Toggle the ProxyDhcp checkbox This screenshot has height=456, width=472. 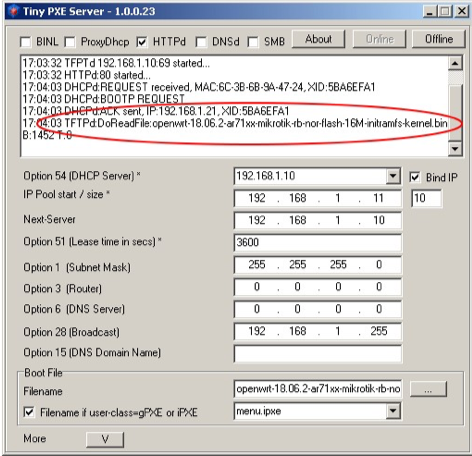(x=70, y=42)
